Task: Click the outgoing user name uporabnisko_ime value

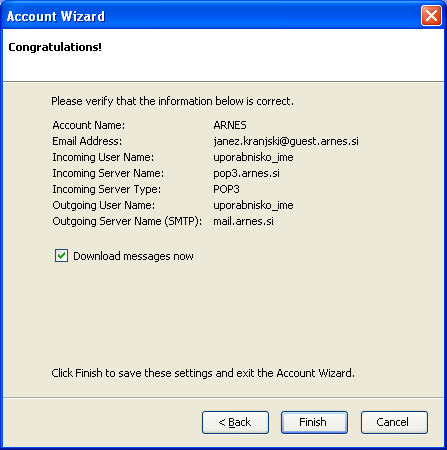Action: coord(253,205)
